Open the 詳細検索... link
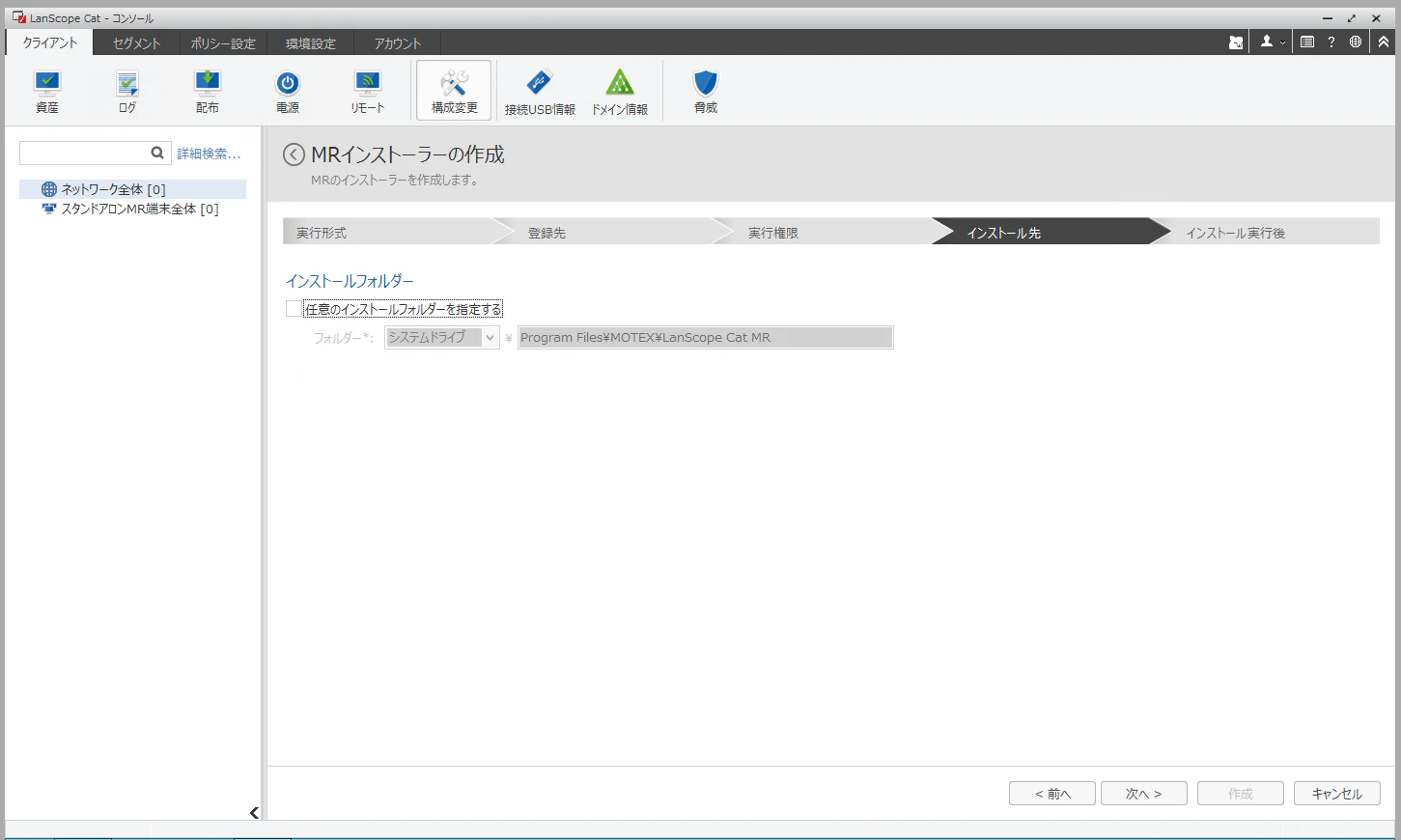The image size is (1401, 840). click(209, 154)
